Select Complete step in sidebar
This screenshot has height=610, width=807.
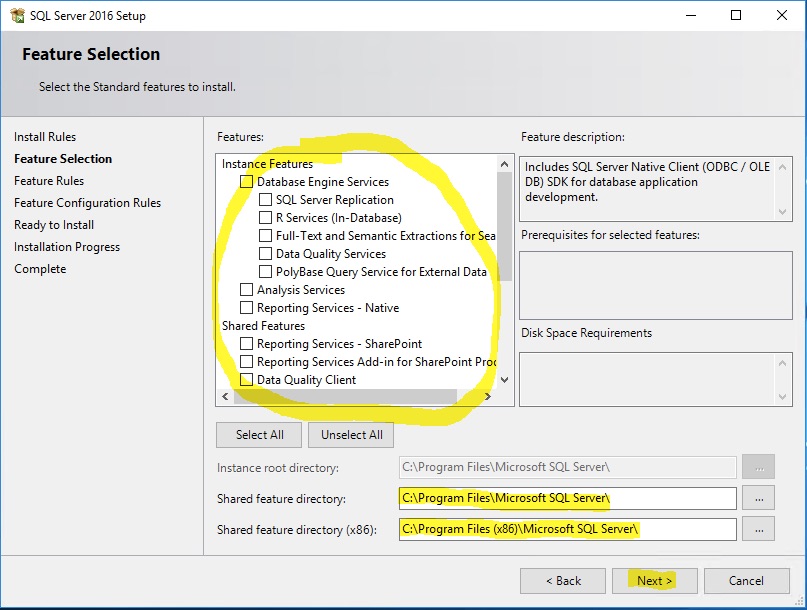40,269
